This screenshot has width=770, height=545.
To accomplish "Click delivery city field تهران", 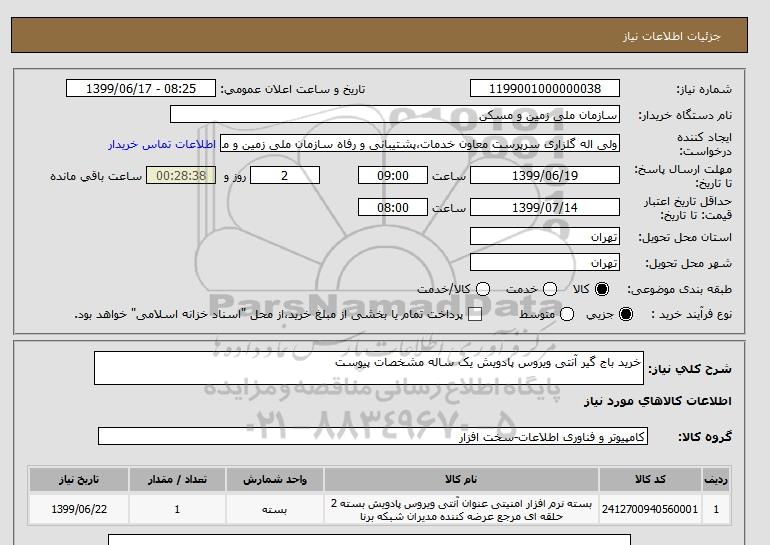I will [x=545, y=263].
